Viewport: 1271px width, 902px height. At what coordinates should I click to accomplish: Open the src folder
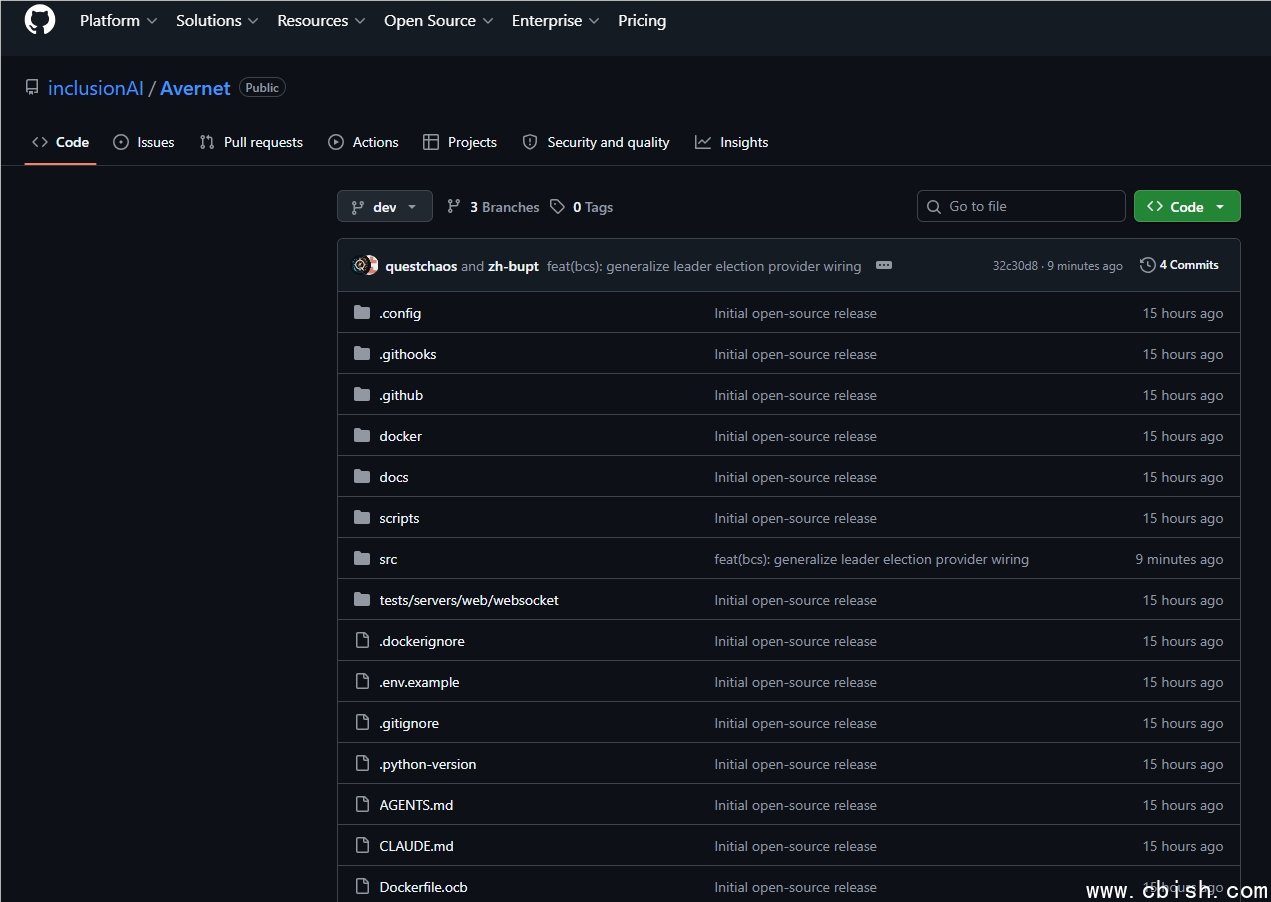(x=388, y=559)
